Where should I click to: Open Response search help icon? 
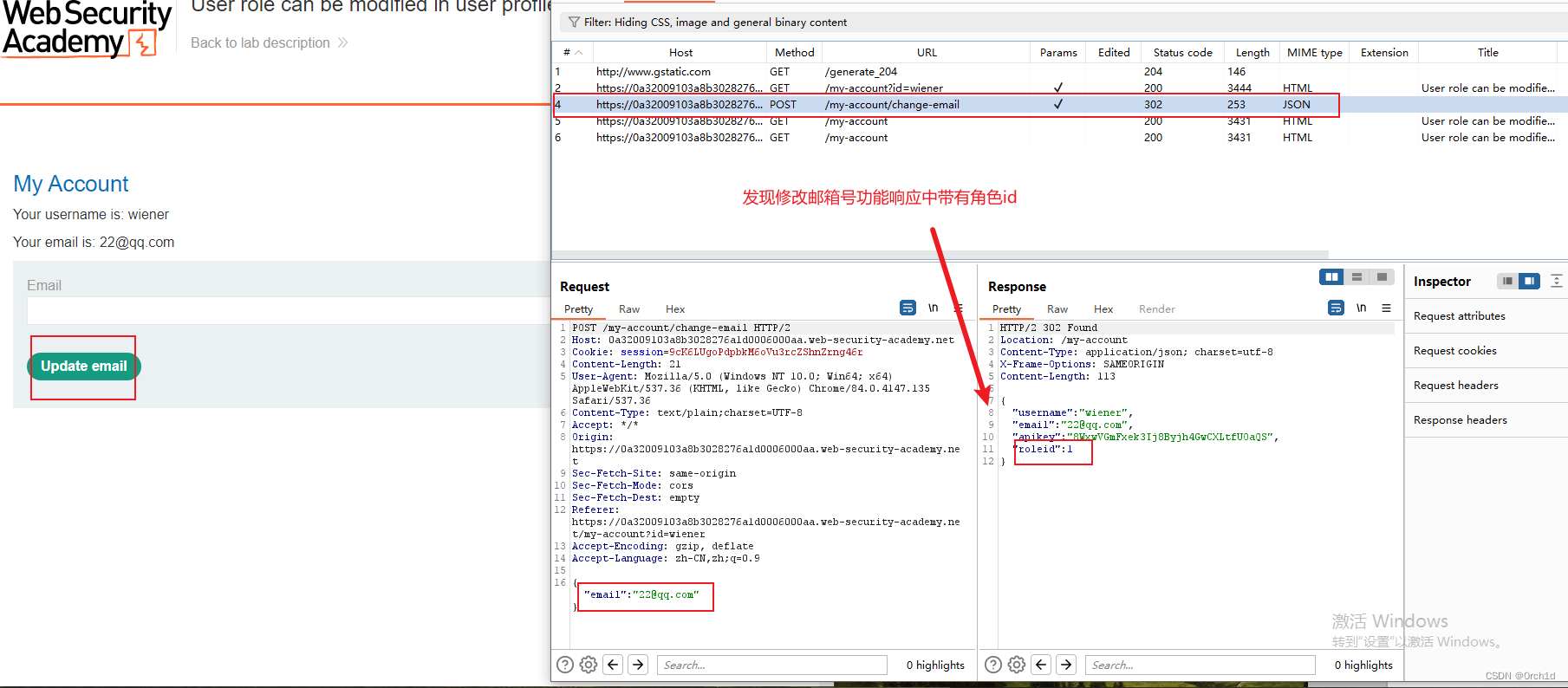(993, 665)
